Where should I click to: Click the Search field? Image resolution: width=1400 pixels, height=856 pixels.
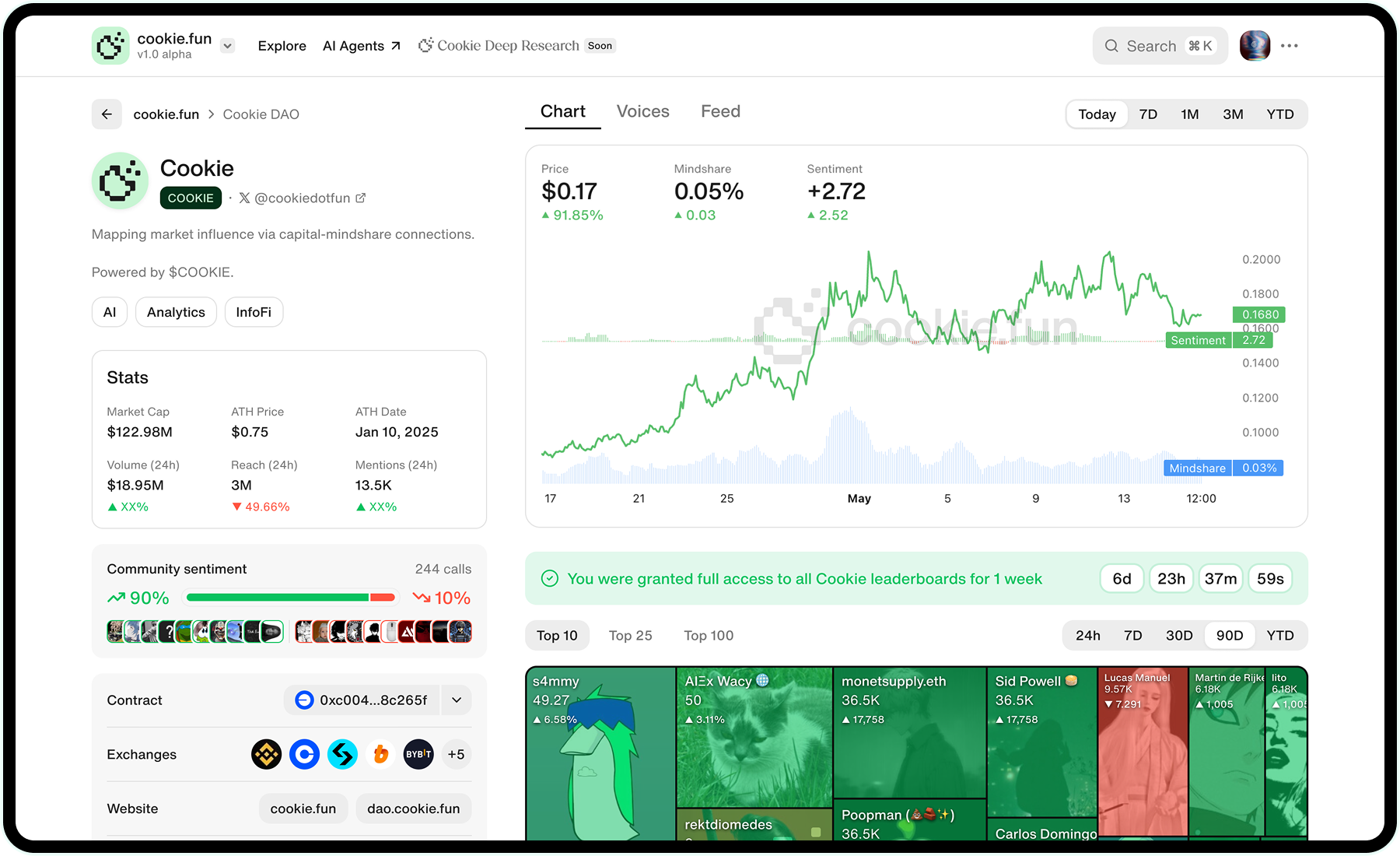(1160, 46)
